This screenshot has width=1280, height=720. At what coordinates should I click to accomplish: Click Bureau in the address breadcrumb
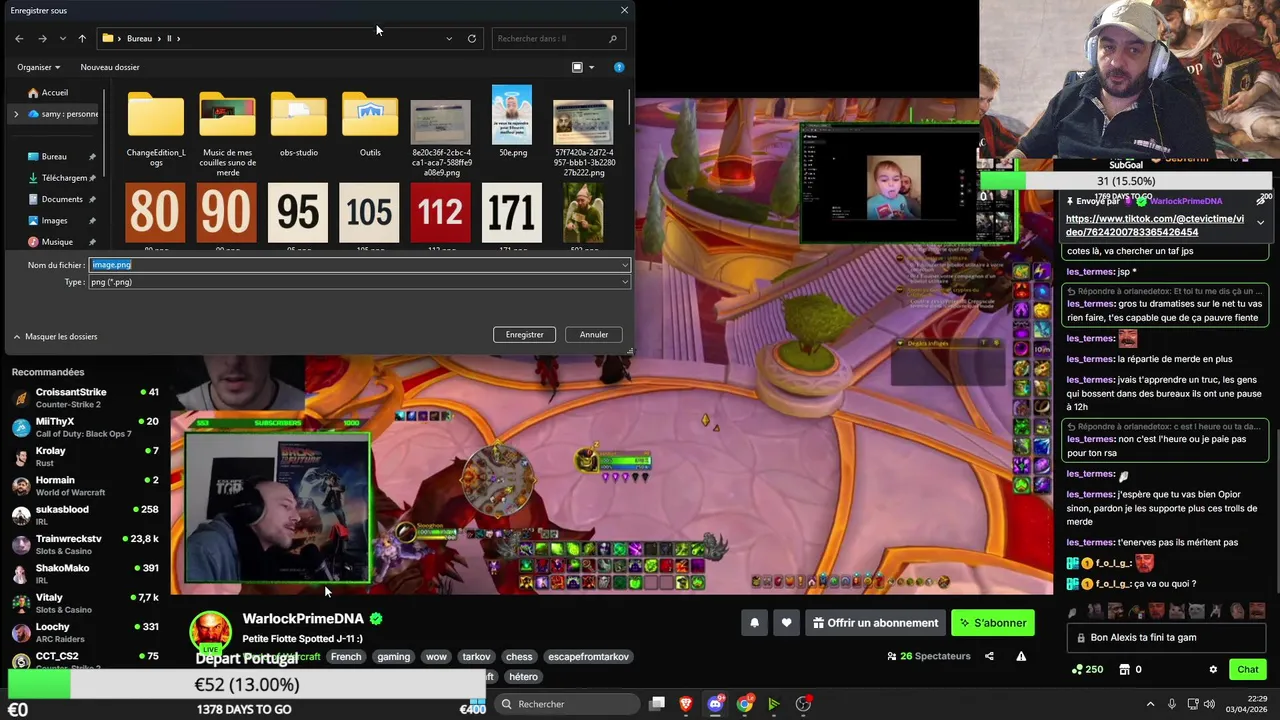coord(139,38)
